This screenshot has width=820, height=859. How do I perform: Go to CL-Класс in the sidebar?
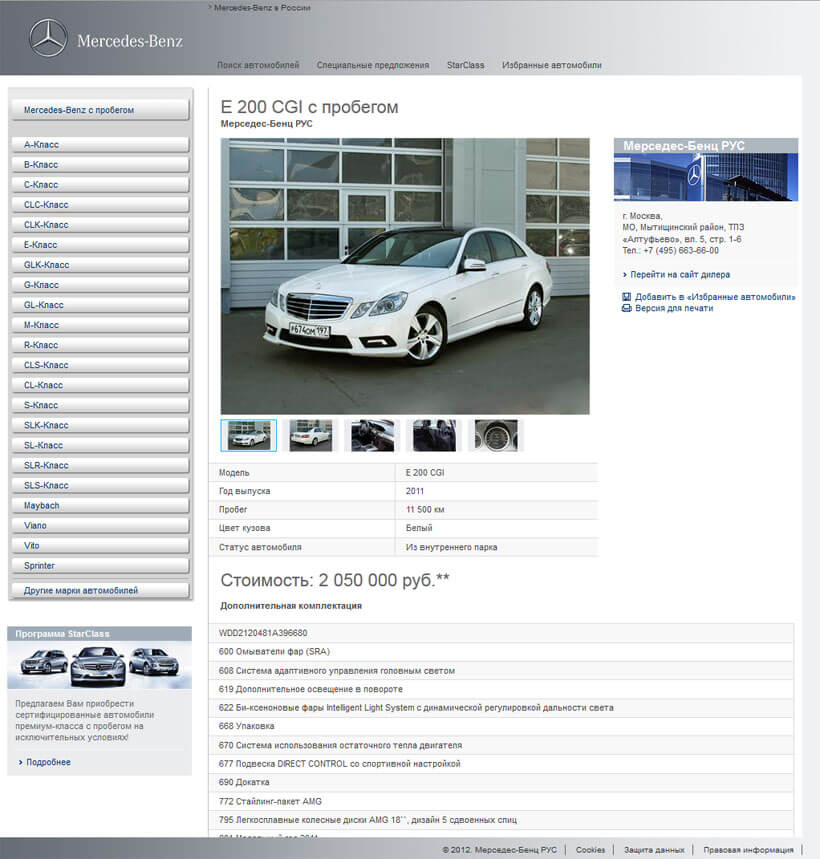pos(100,385)
